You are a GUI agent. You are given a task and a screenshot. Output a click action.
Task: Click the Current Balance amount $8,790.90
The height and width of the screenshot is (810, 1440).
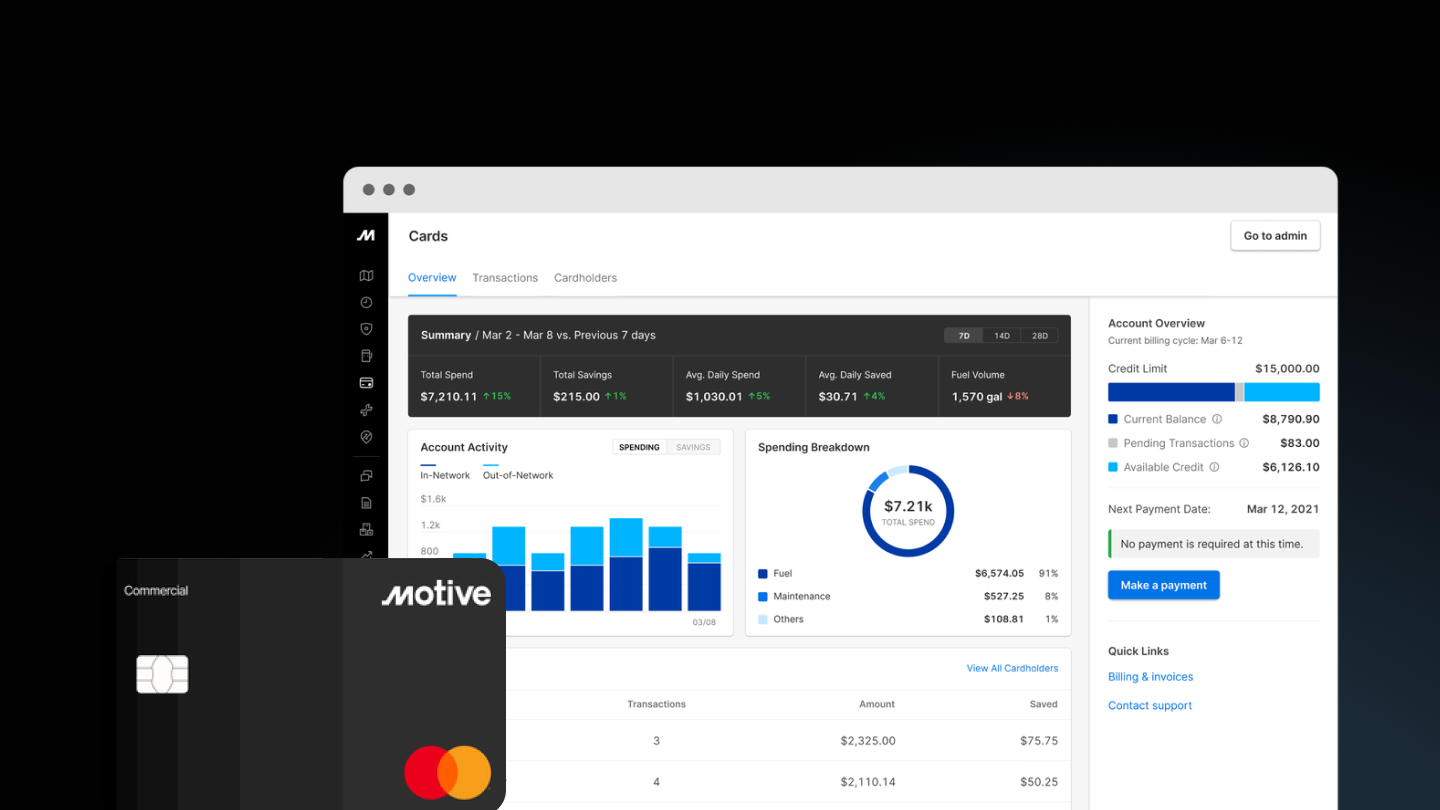1291,420
